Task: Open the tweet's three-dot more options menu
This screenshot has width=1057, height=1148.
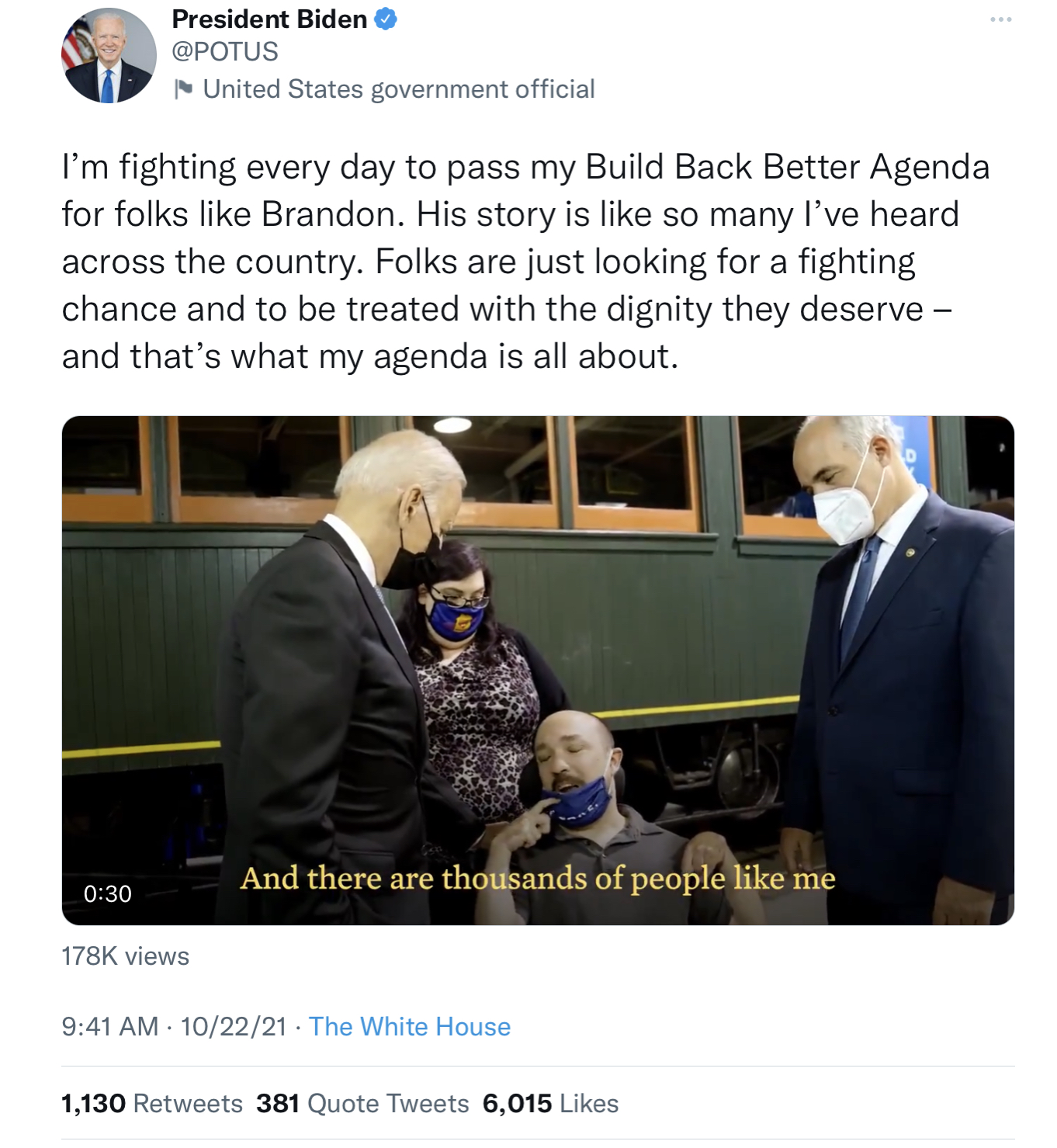Action: (x=1000, y=19)
